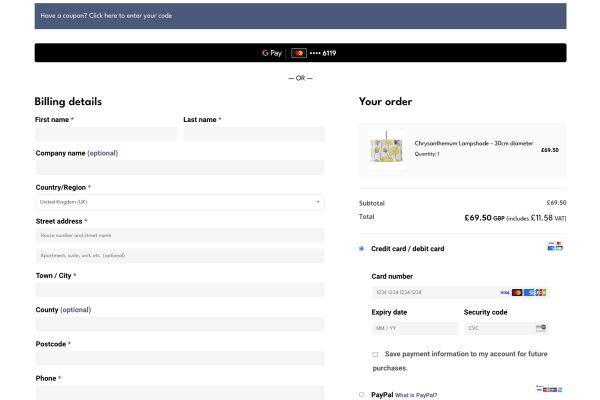This screenshot has height=400, width=600.
Task: Open the What is PayPal link
Action: (416, 395)
